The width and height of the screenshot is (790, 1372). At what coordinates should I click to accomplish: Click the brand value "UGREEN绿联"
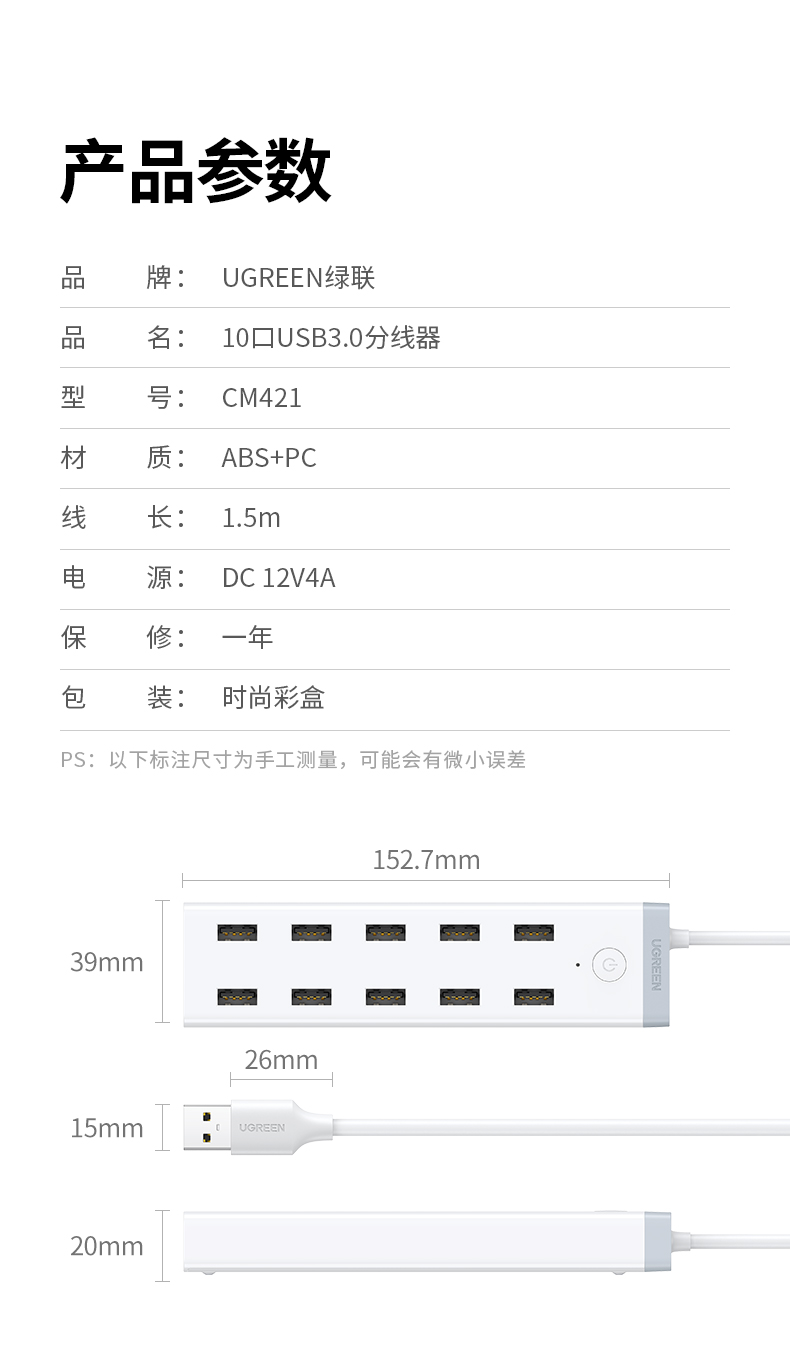[298, 278]
